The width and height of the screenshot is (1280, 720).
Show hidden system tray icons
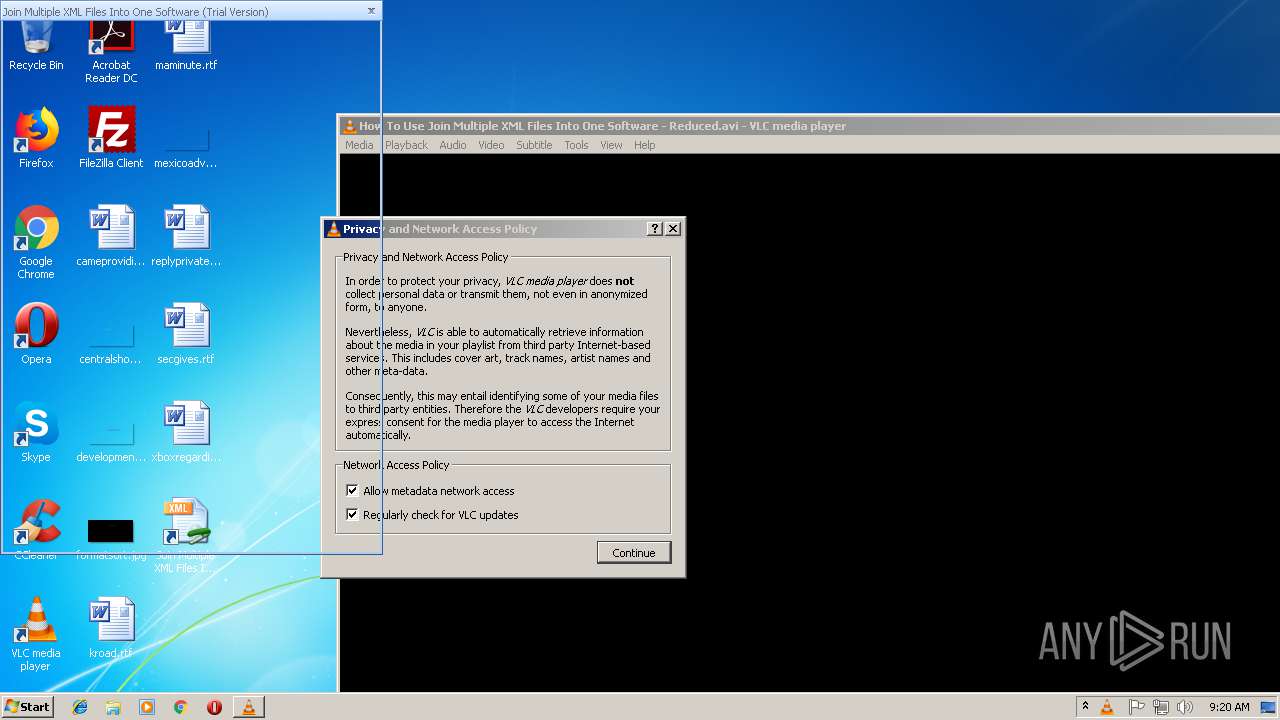1085,707
